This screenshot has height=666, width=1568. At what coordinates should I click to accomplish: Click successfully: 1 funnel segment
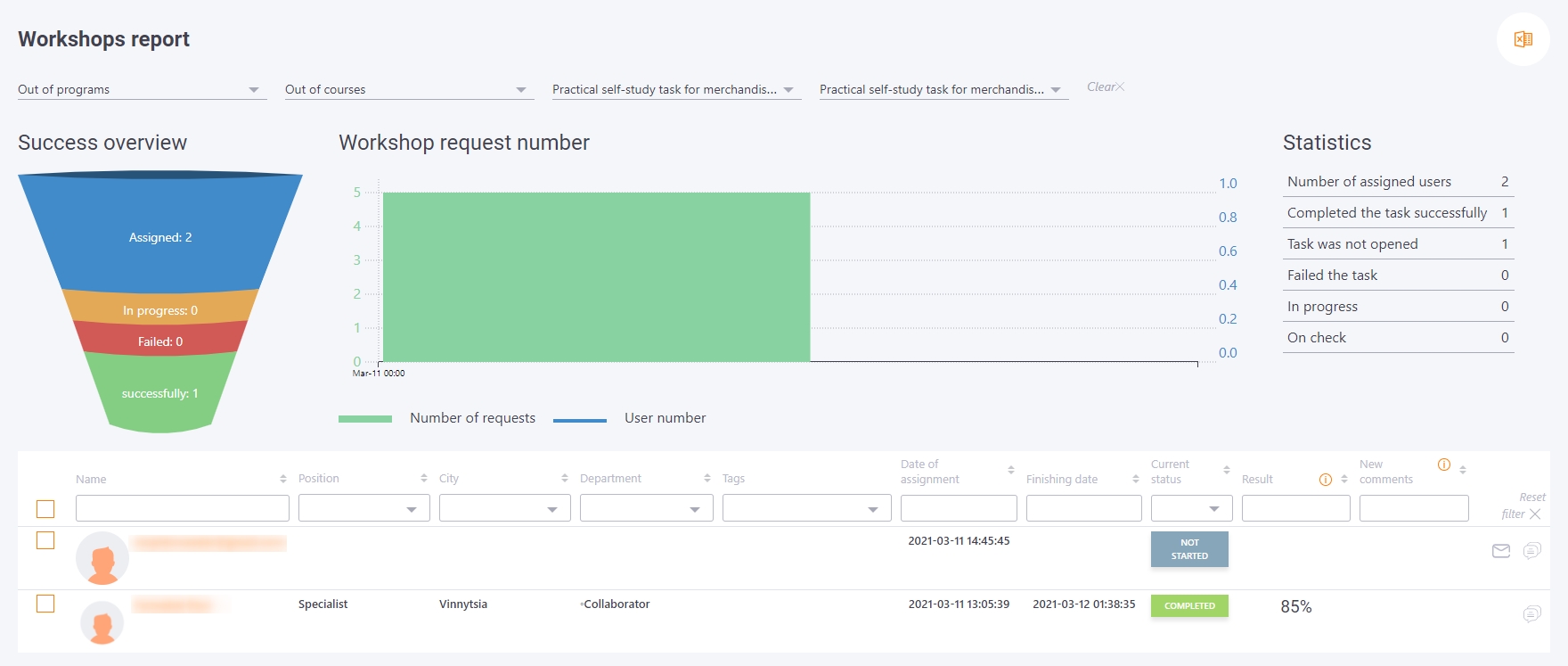pyautogui.click(x=160, y=392)
